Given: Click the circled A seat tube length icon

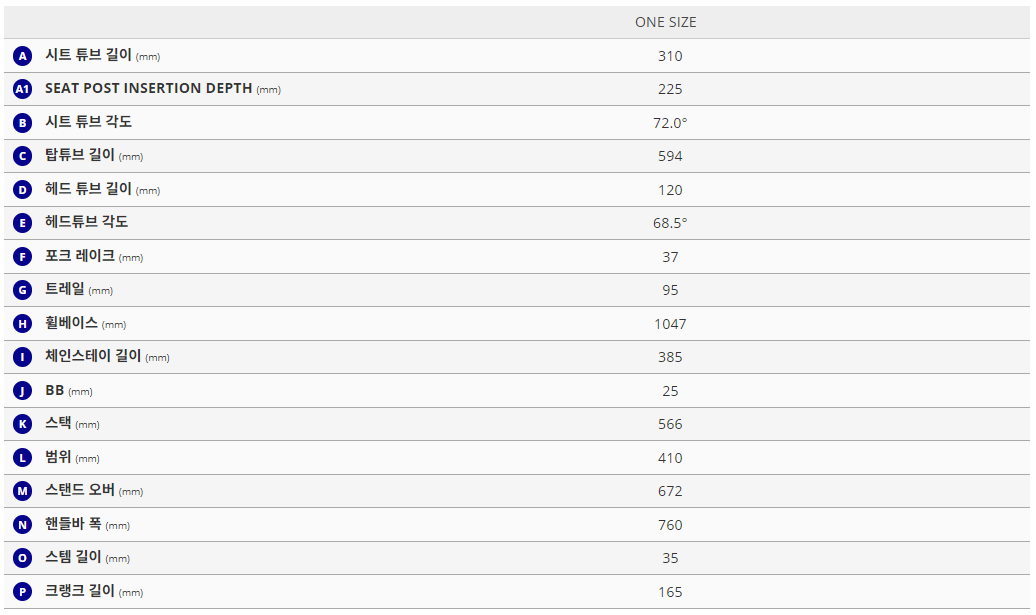Looking at the screenshot, I should coord(23,56).
